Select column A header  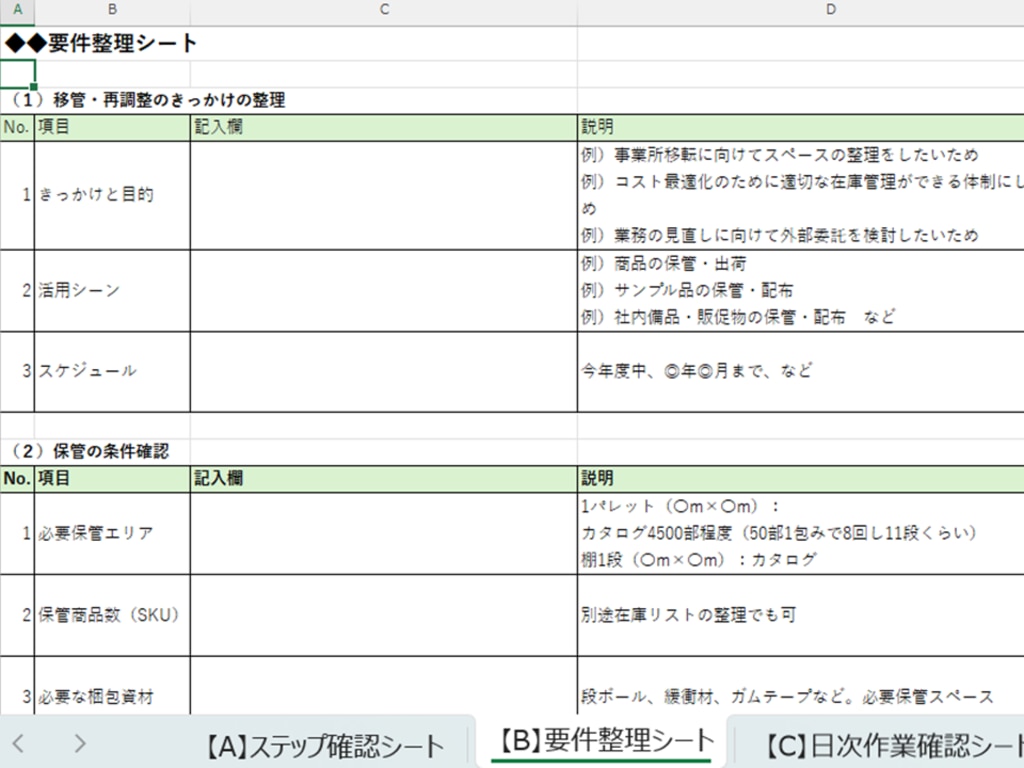tap(17, 10)
